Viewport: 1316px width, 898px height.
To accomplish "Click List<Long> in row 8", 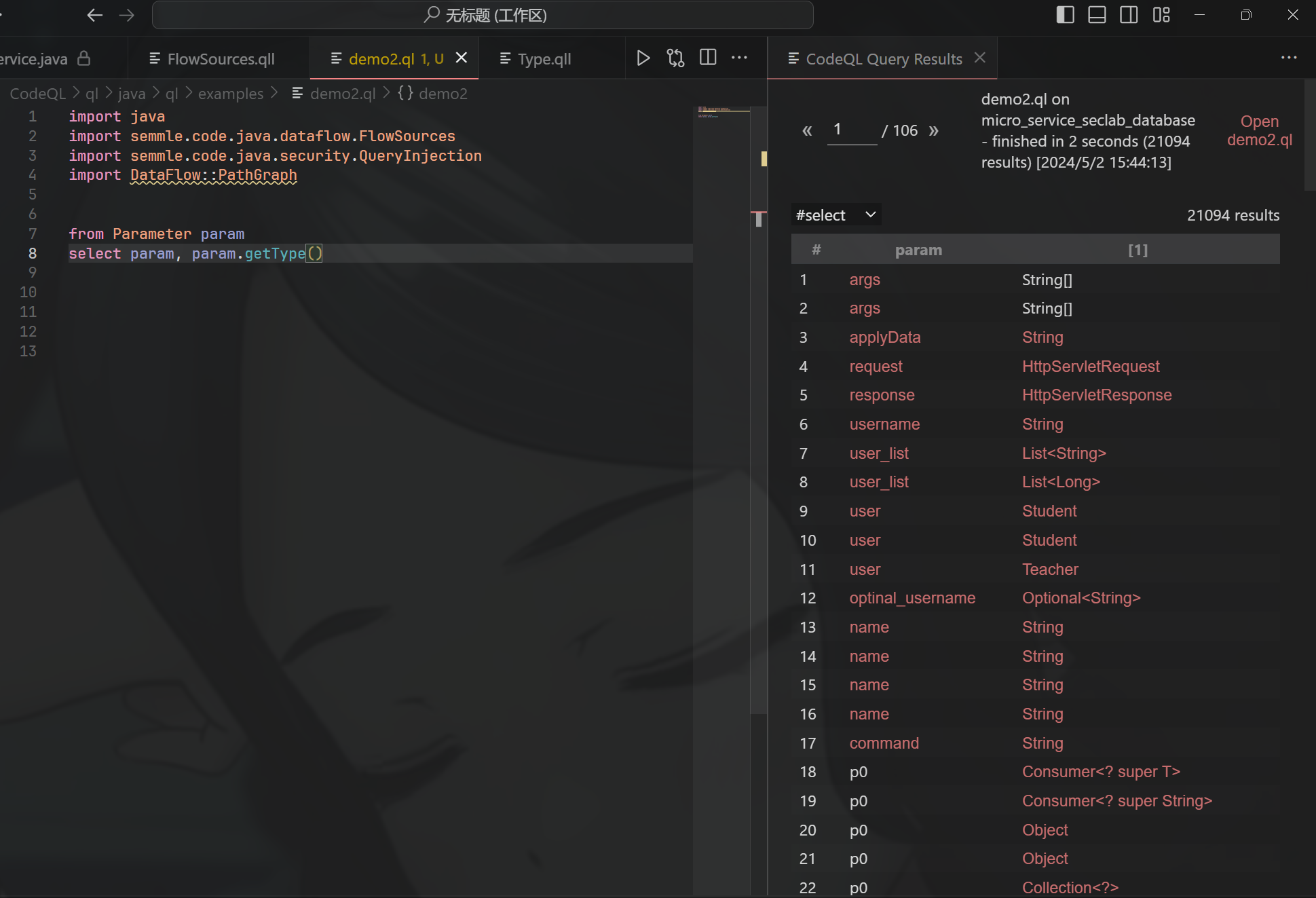I will pyautogui.click(x=1061, y=482).
